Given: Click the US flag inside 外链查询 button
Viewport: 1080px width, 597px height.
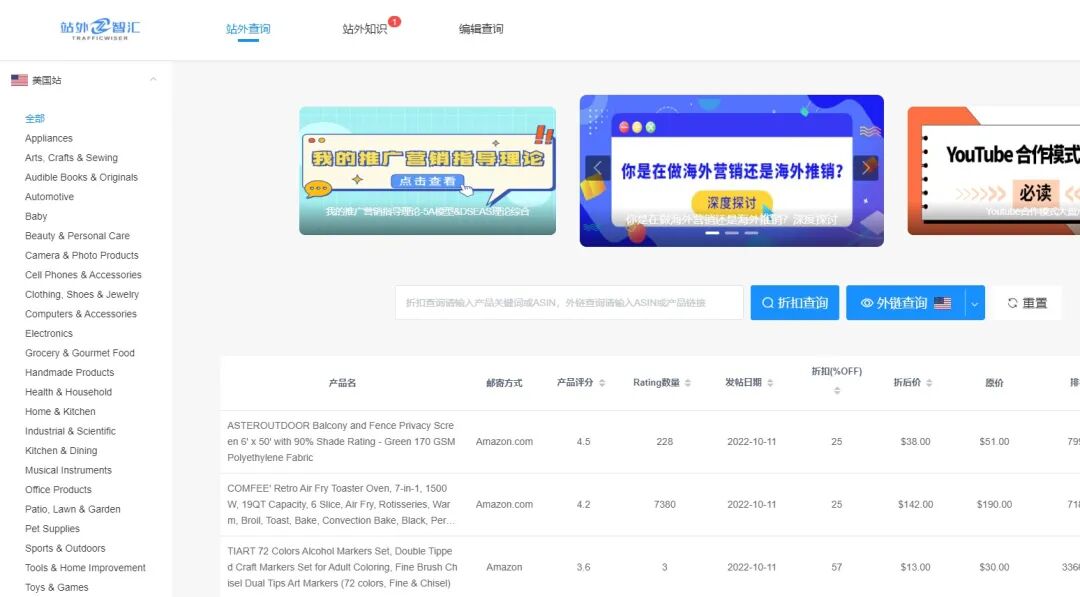Looking at the screenshot, I should (943, 302).
